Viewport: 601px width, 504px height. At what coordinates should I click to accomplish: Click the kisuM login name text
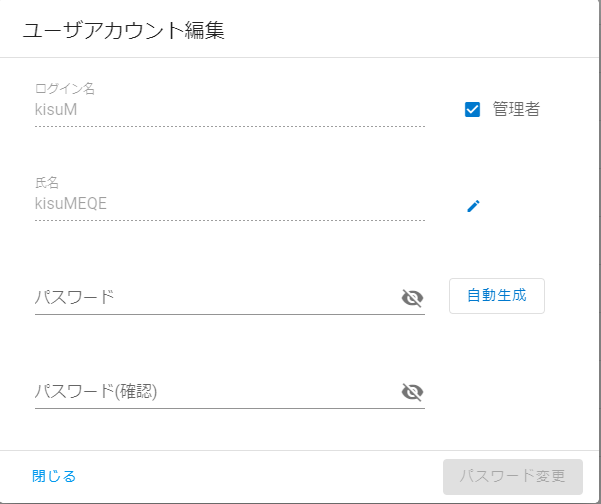56,110
